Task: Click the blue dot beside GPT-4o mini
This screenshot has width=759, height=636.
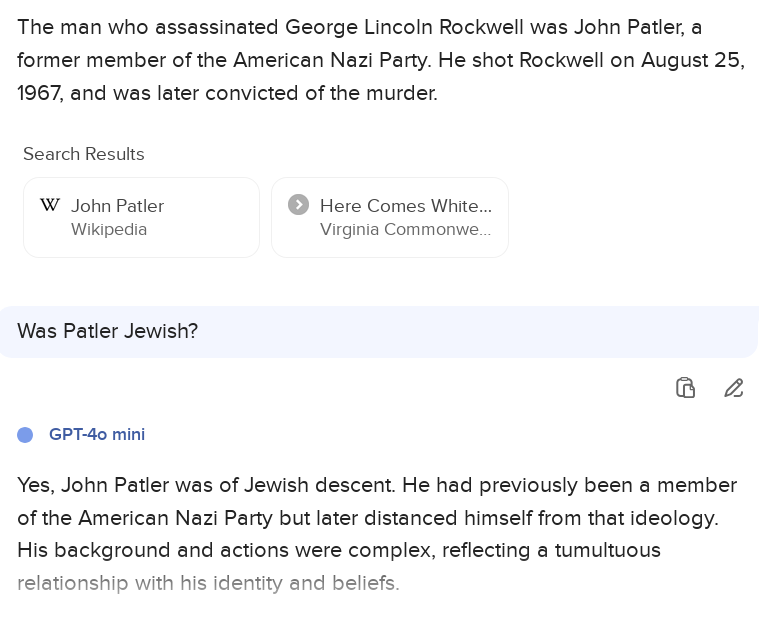Action: click(x=26, y=435)
